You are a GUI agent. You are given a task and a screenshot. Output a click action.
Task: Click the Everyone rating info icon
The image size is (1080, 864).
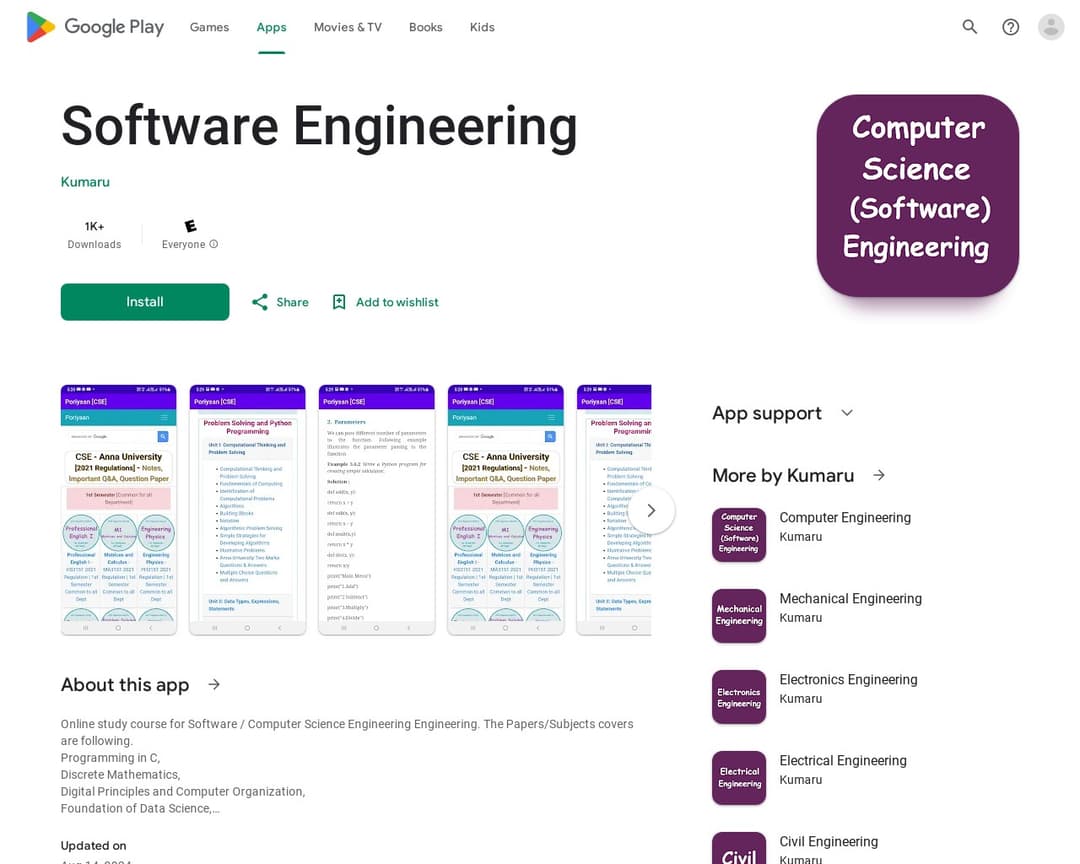214,244
